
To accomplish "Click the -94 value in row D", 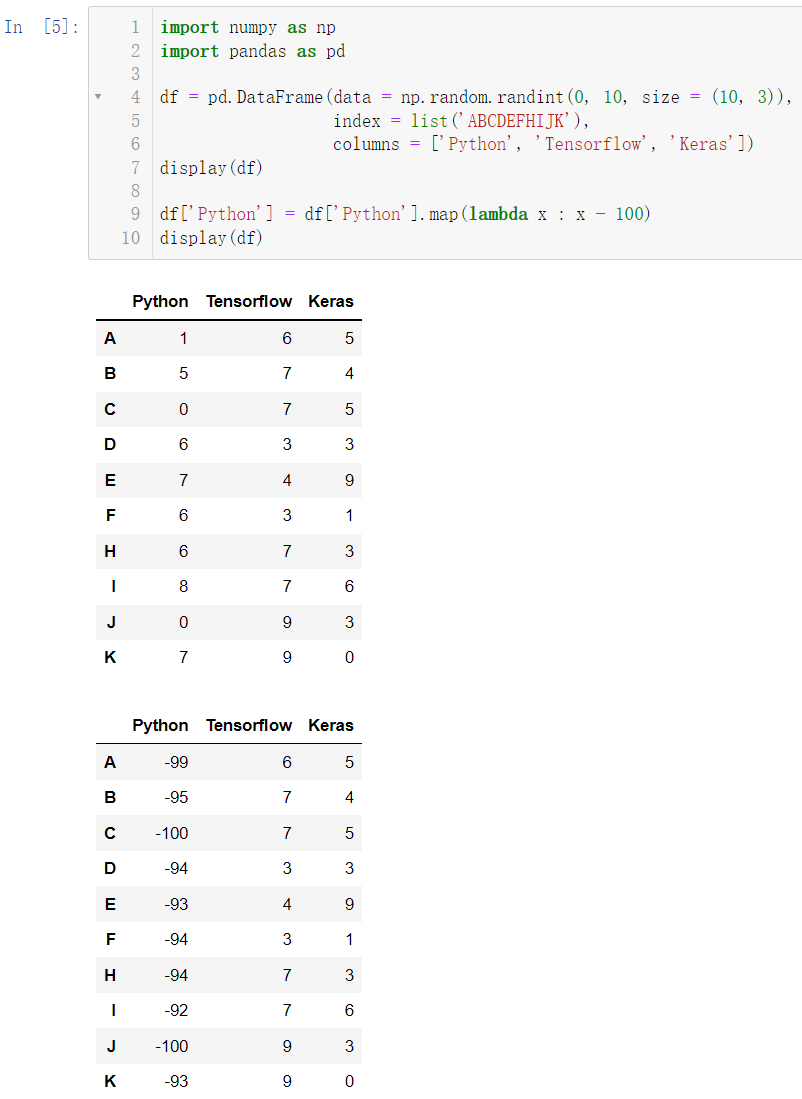I will click(x=176, y=868).
